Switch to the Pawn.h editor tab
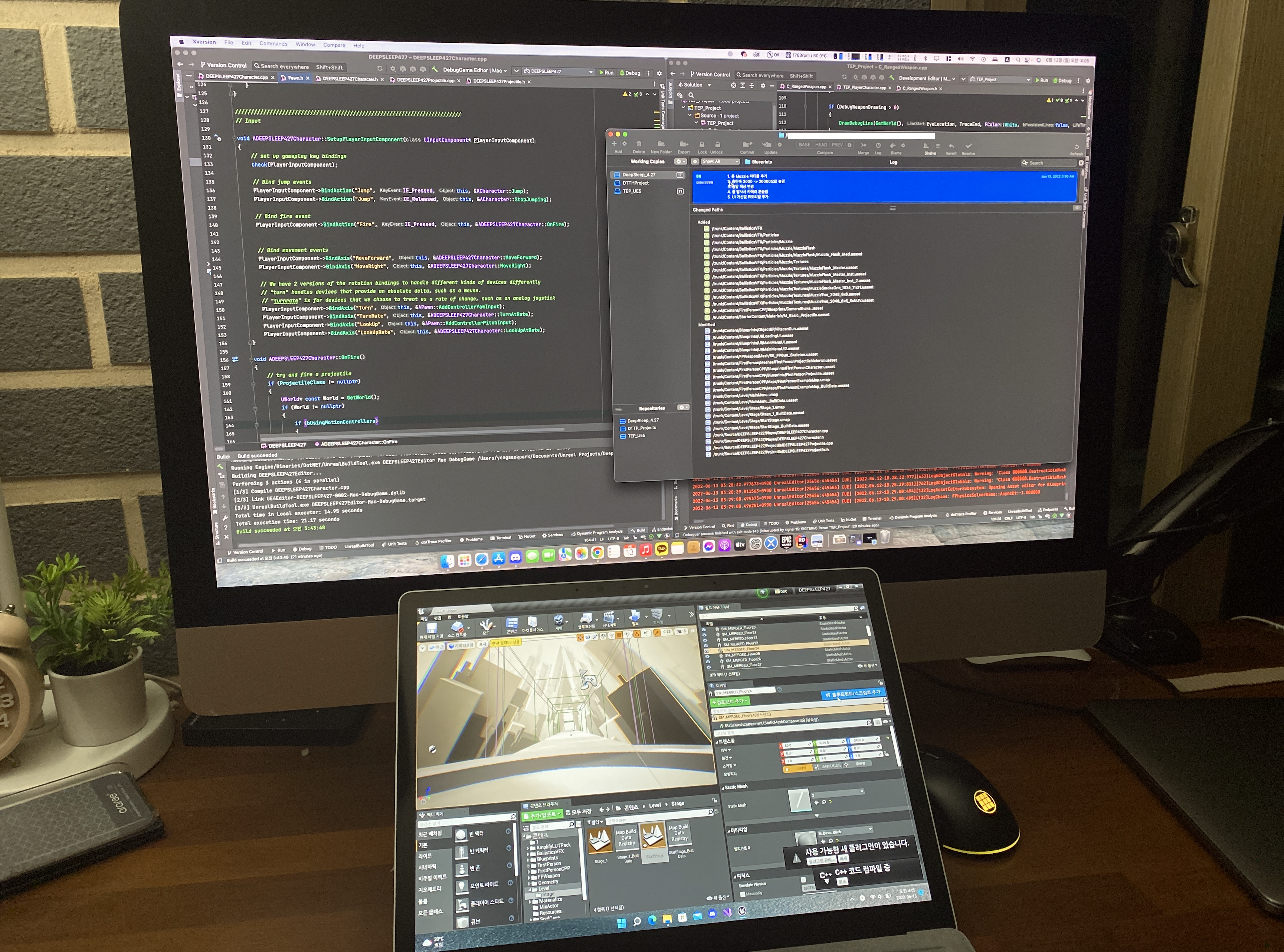Screen dimensions: 1284x952 point(295,78)
